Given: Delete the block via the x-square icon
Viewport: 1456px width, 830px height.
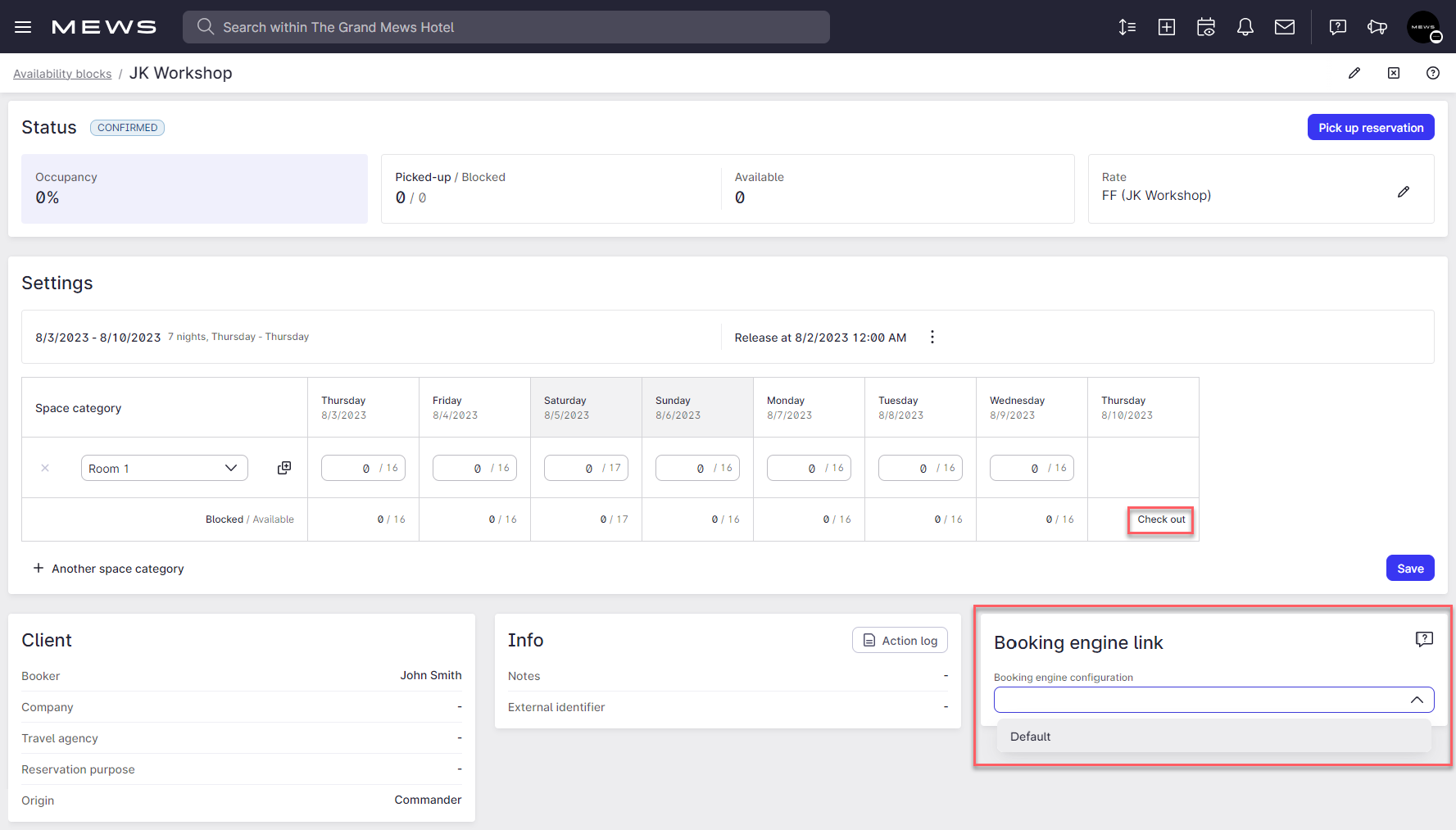Looking at the screenshot, I should (1394, 73).
